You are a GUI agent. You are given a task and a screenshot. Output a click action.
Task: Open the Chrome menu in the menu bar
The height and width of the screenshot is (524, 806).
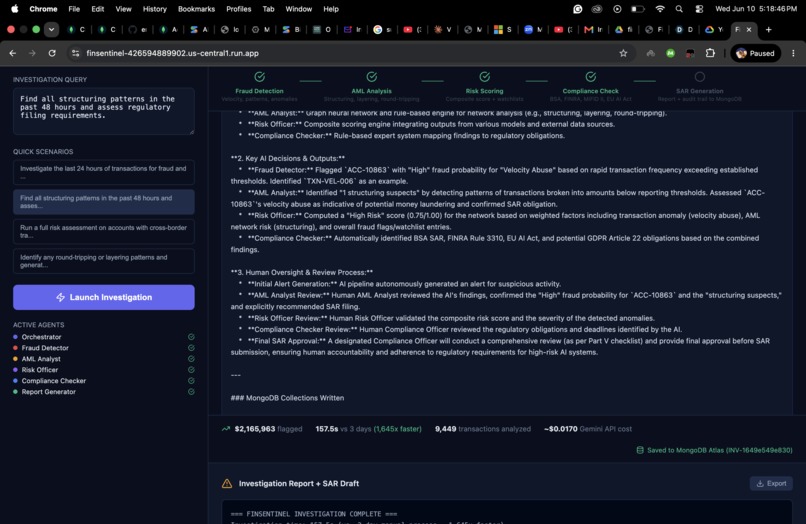pos(43,9)
